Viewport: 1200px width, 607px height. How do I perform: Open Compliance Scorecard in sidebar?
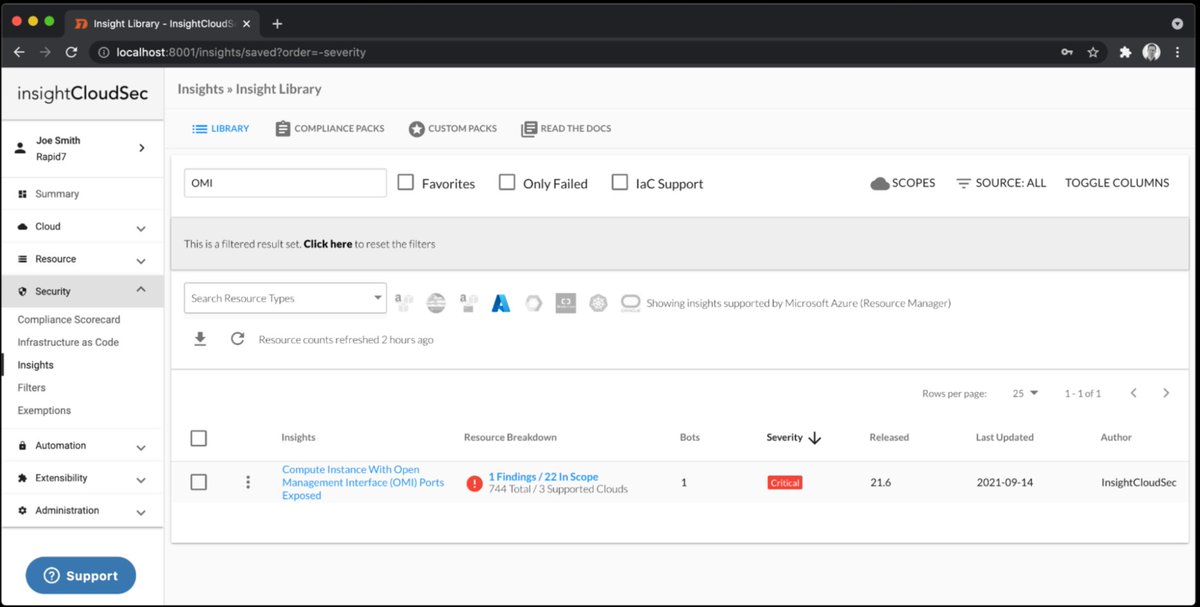click(69, 320)
